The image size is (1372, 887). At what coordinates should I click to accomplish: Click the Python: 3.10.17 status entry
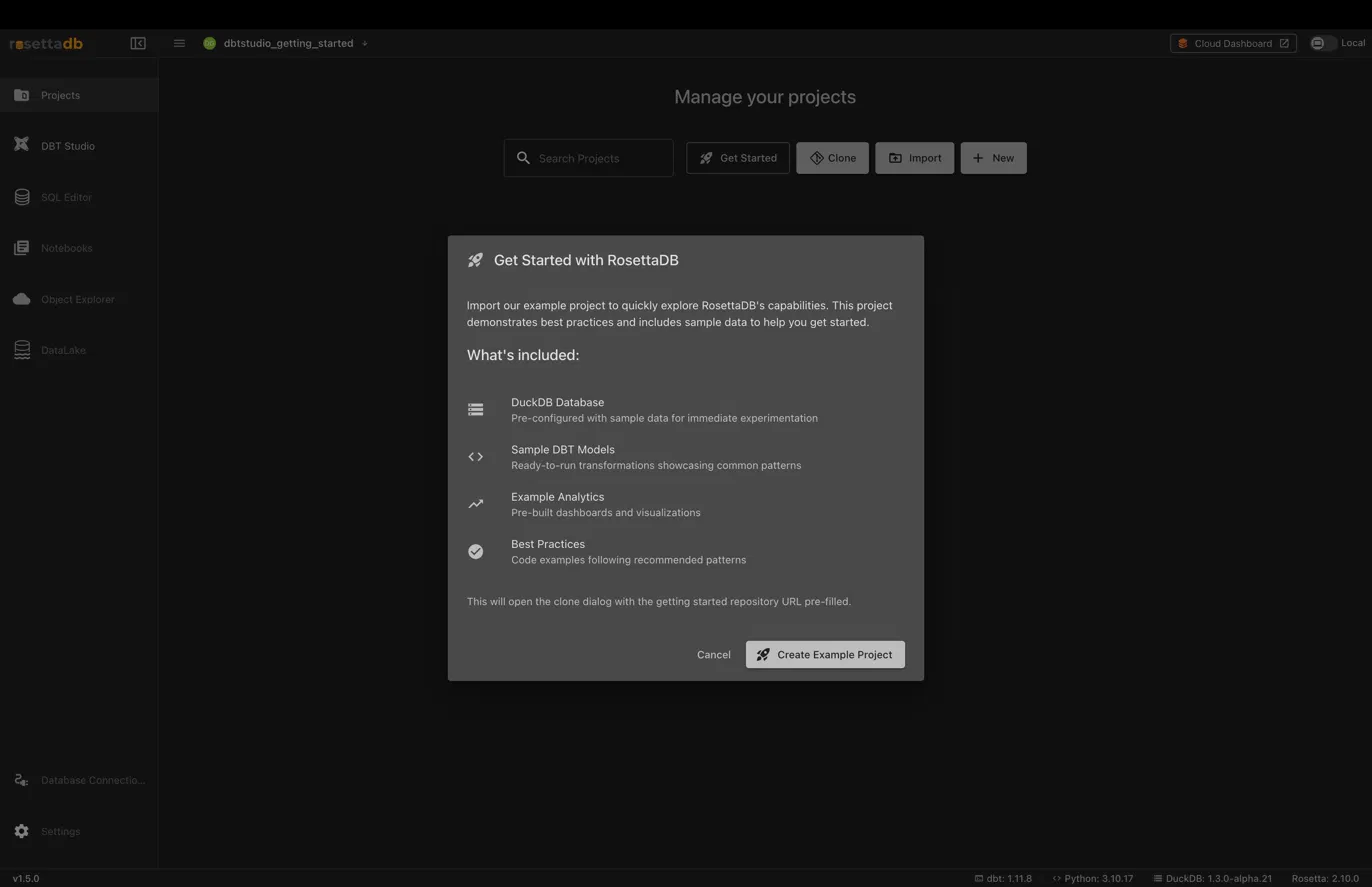tap(1092, 879)
